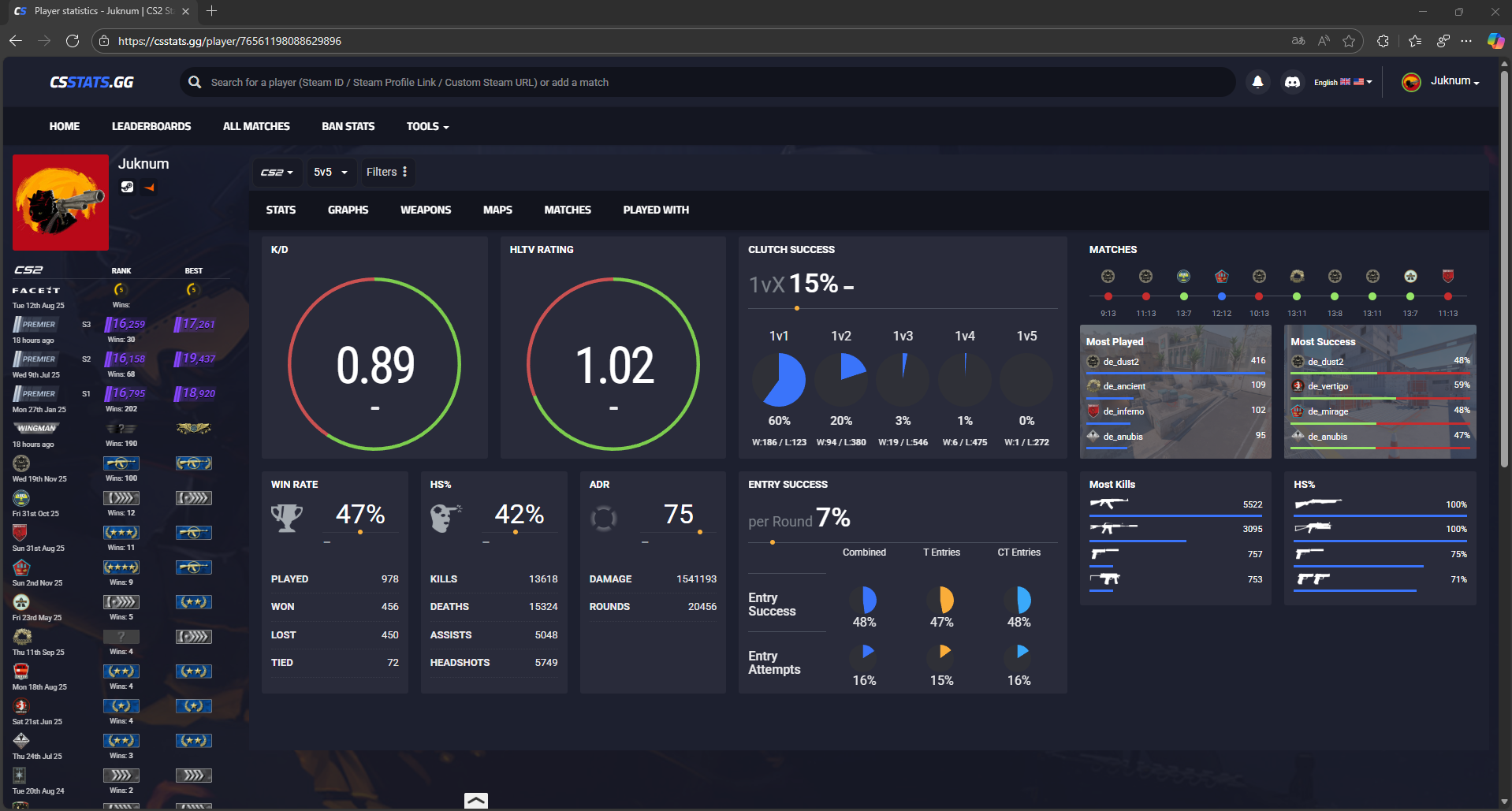Screen dimensions: 1512x811
Task: Switch to the STATS tab
Action: coord(281,210)
